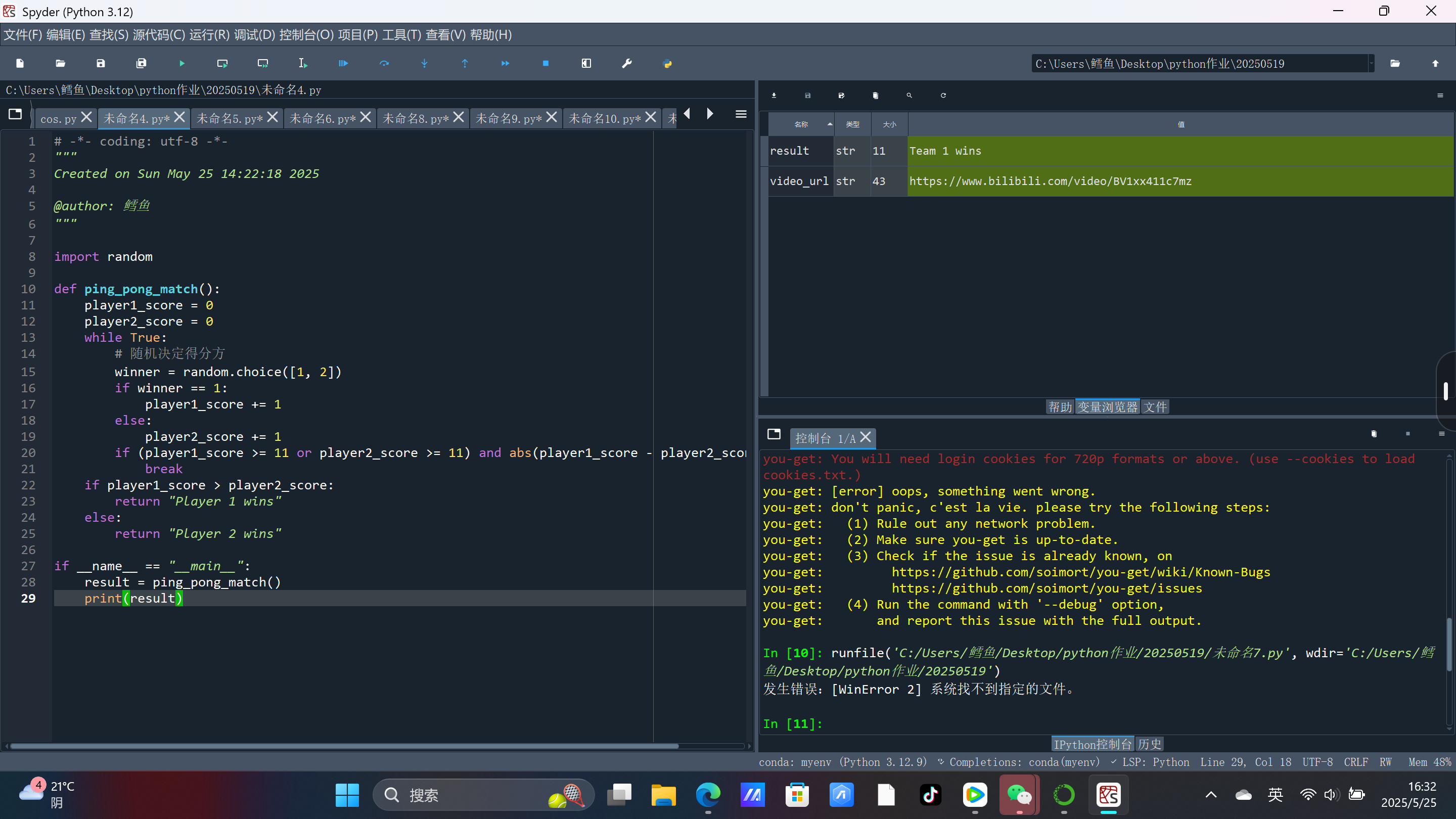
Task: Maximize the current pane from the toolbar
Action: tap(586, 63)
